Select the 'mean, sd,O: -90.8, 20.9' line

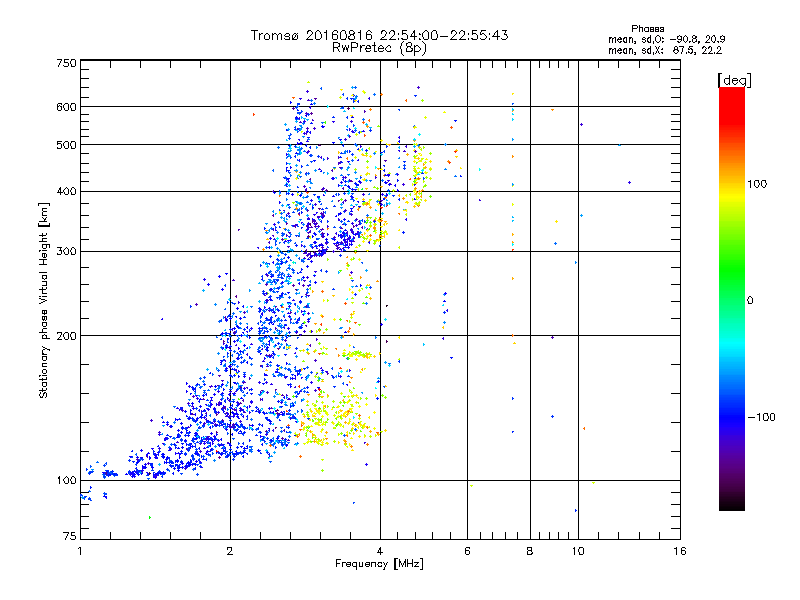coord(666,39)
